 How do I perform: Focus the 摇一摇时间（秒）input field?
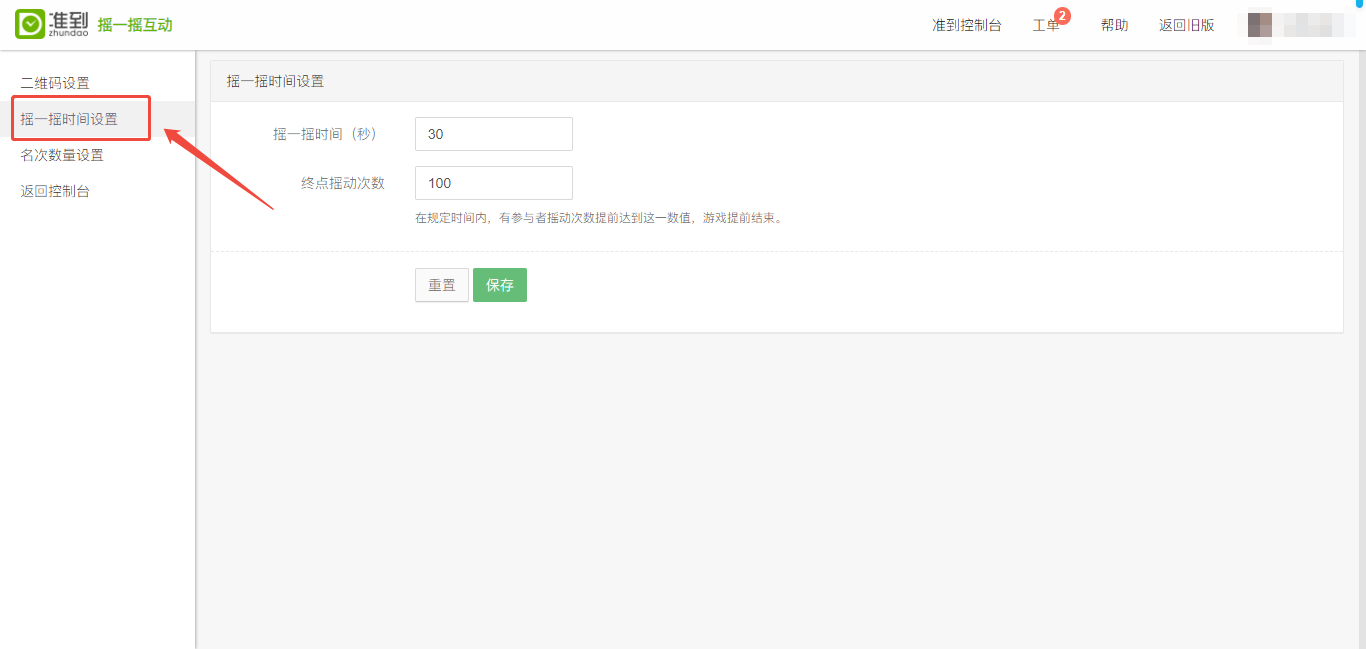point(493,134)
